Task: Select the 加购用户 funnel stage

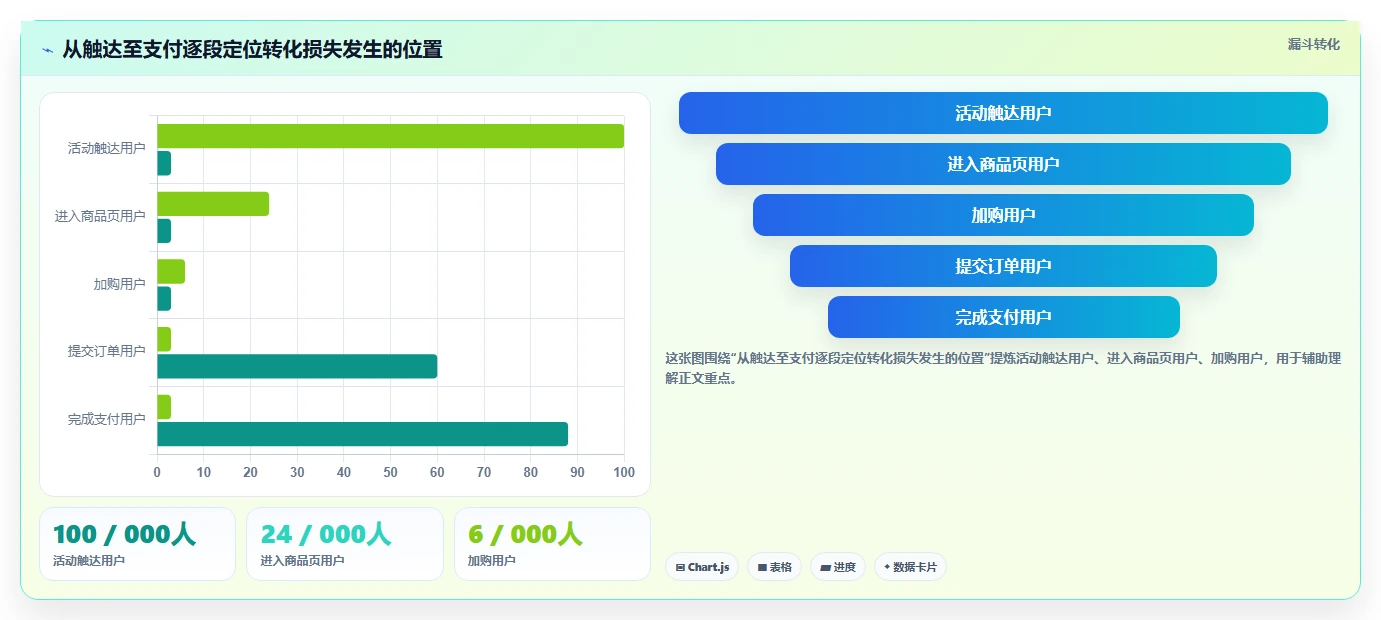Action: [1003, 215]
